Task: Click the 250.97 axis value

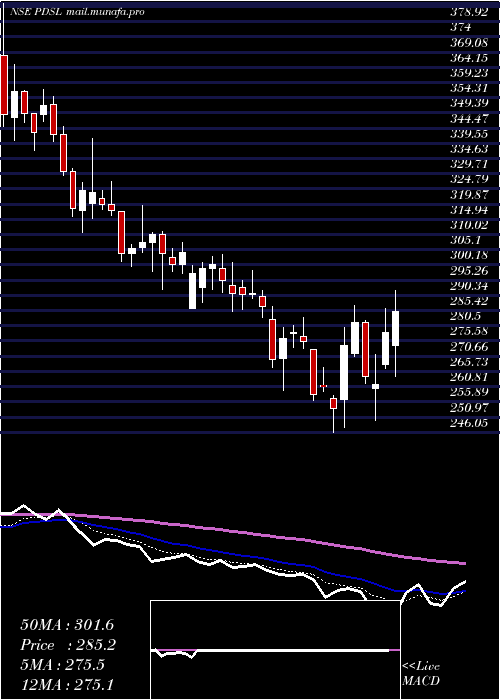Action: 469,407
